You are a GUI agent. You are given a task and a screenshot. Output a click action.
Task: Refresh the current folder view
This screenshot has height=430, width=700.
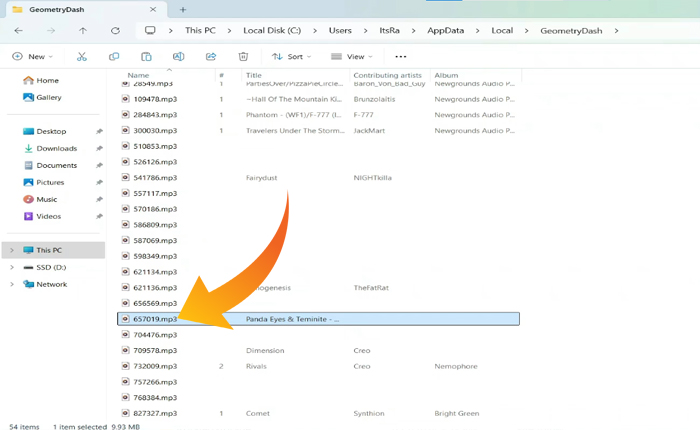click(x=115, y=31)
